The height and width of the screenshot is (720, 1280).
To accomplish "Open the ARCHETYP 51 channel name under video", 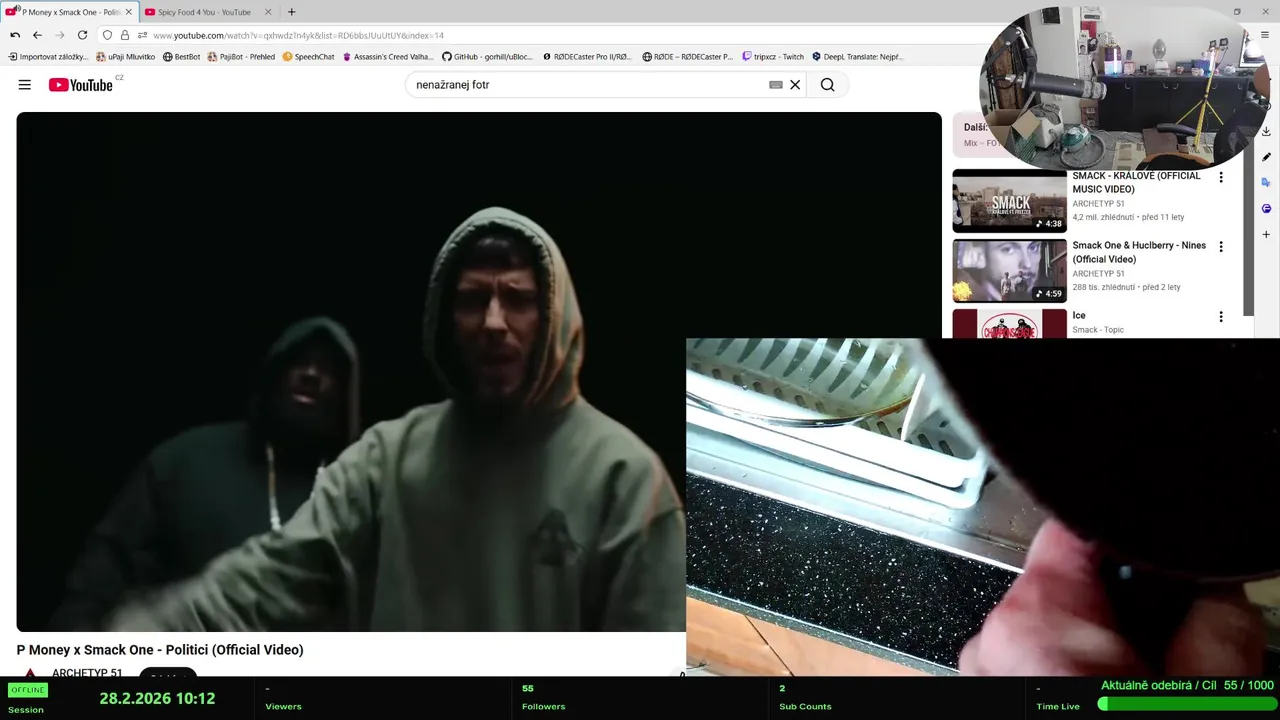I will pos(87,673).
